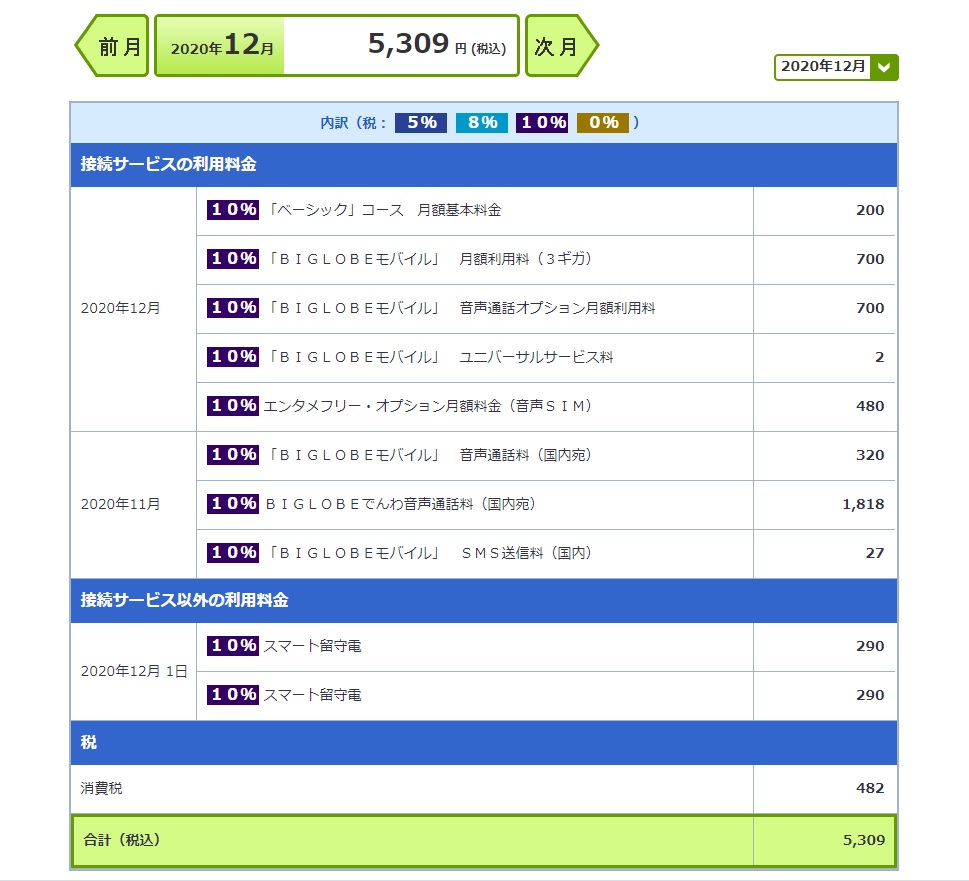Select 音声通話オプション月額利用料 row text
969x881 pixels.
click(x=461, y=308)
